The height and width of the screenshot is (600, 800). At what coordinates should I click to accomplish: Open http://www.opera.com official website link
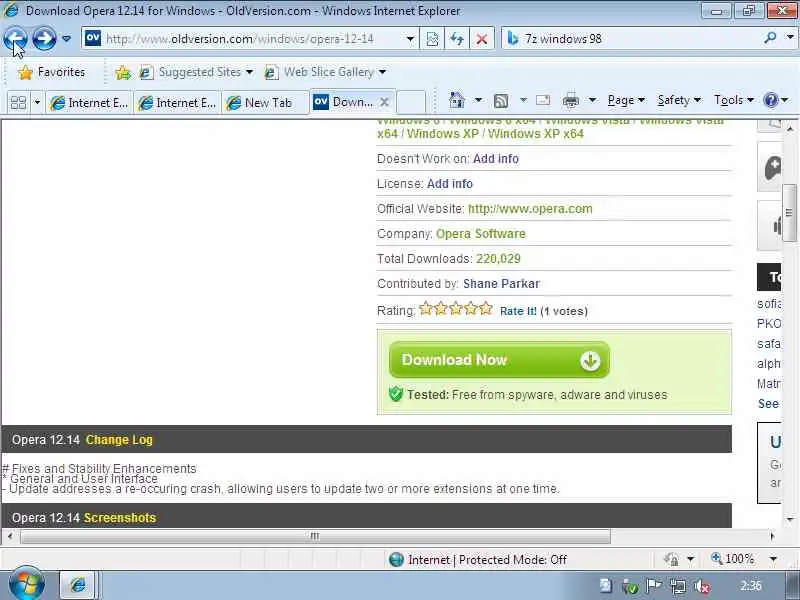(530, 209)
